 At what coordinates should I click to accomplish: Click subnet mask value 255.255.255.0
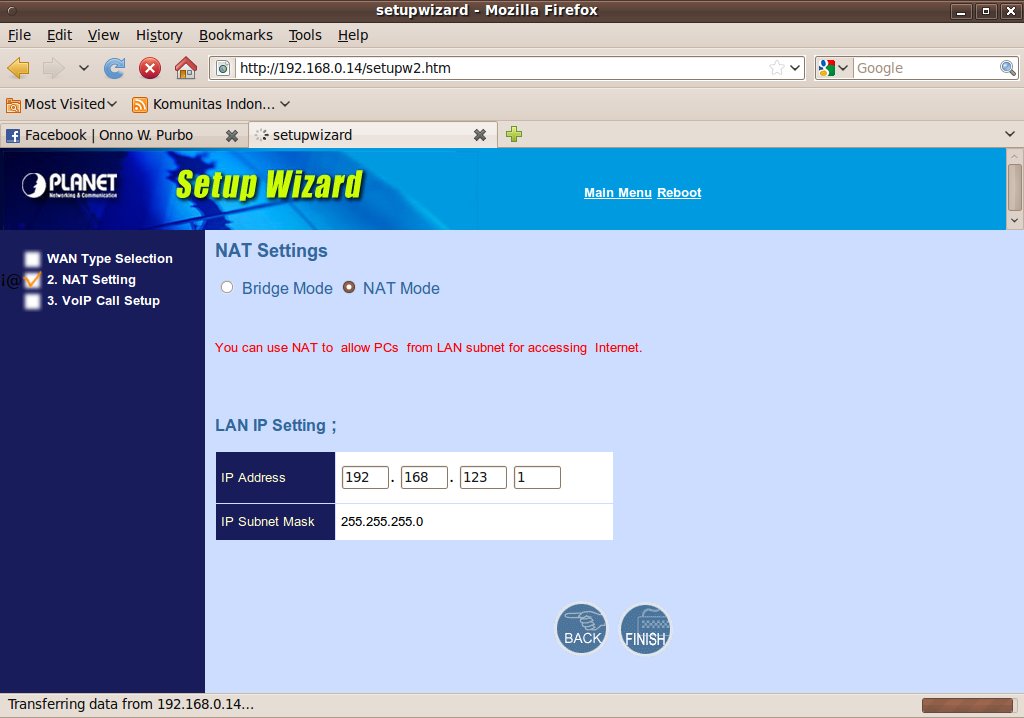382,522
